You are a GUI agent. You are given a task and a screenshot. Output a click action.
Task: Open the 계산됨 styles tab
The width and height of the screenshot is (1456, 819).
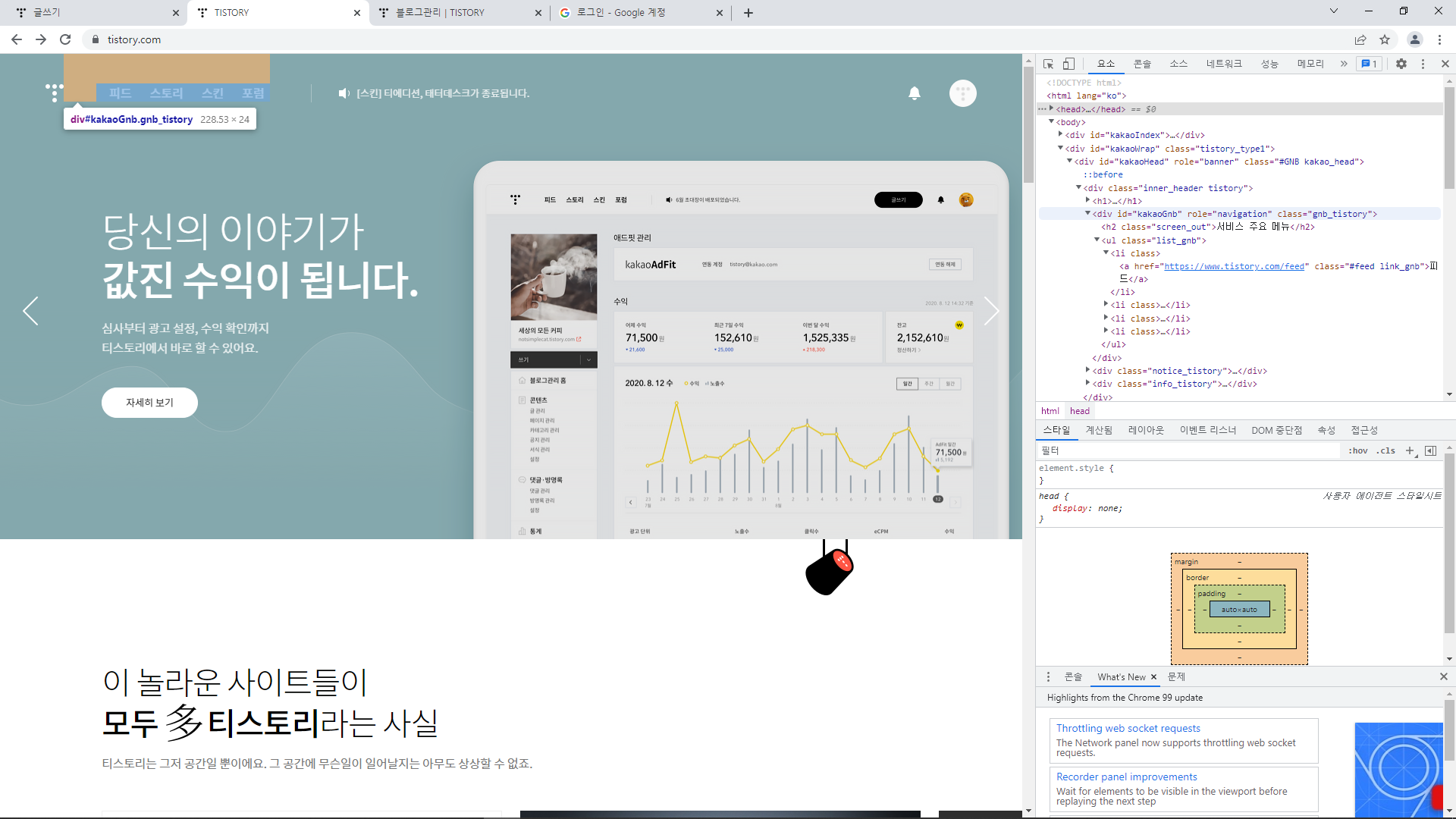pos(1099,430)
